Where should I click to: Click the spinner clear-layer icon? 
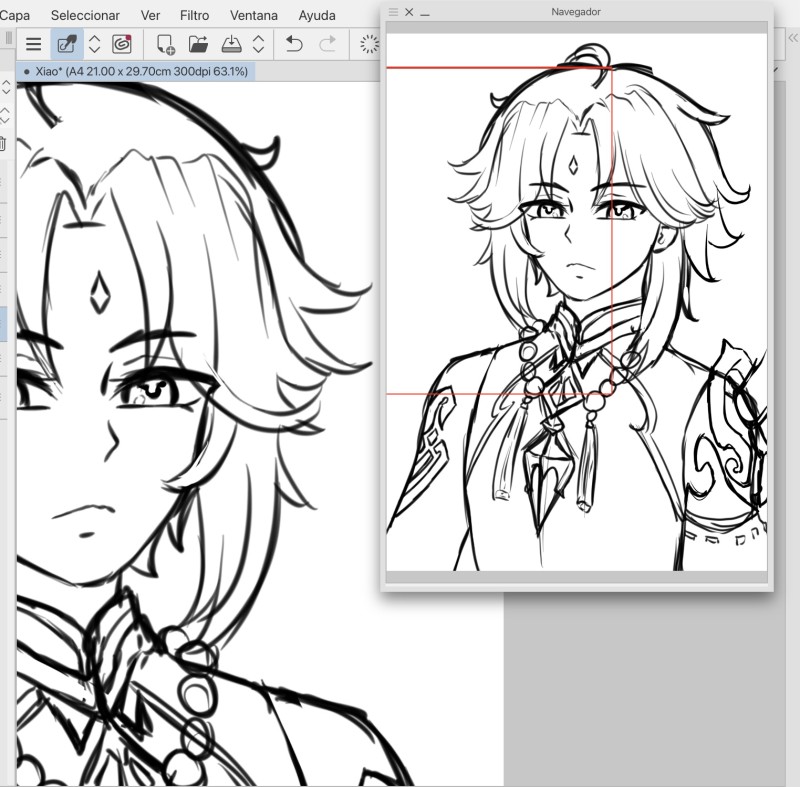(x=369, y=44)
